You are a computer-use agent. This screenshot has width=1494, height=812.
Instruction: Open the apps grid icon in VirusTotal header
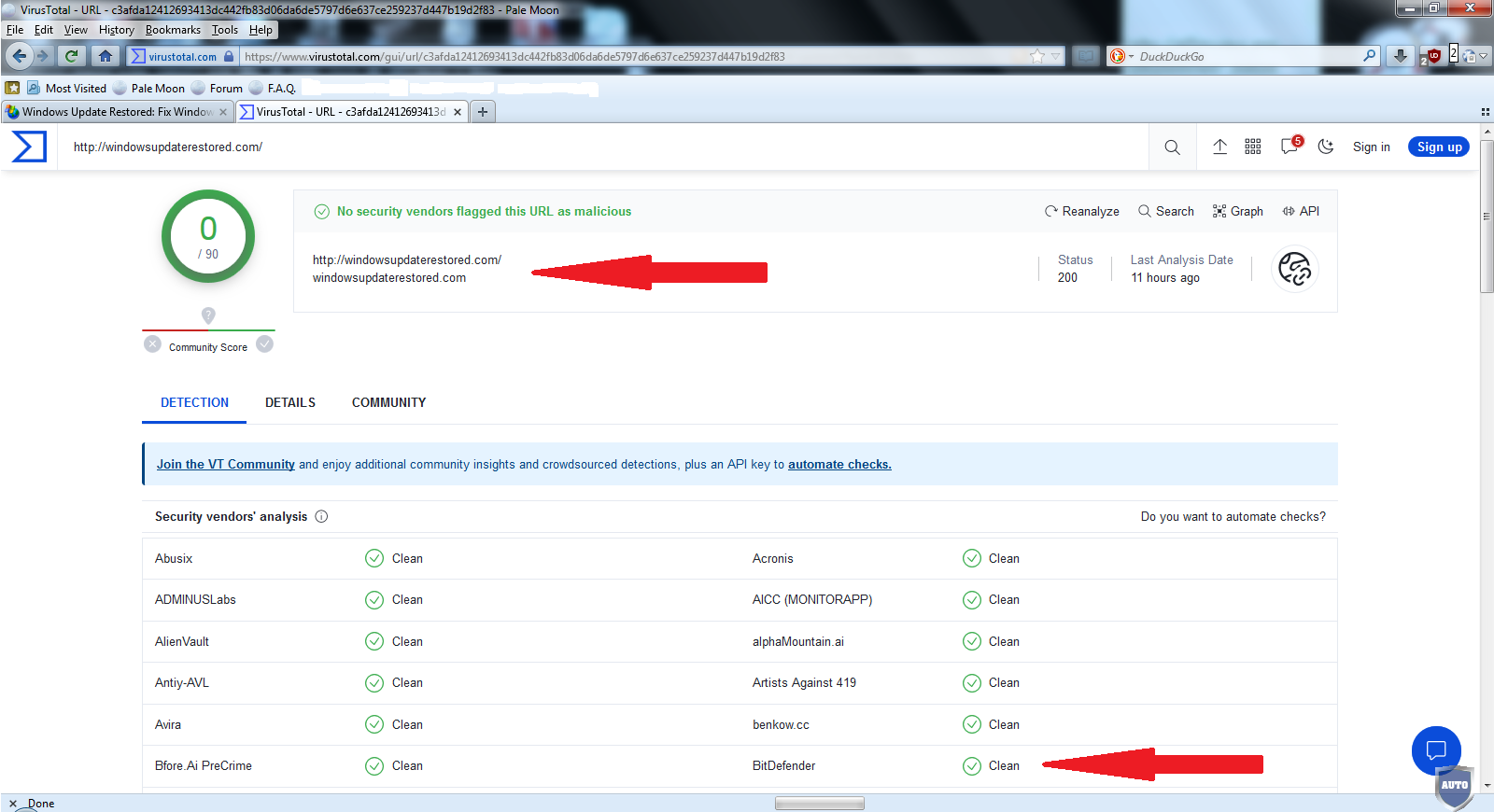[x=1253, y=147]
